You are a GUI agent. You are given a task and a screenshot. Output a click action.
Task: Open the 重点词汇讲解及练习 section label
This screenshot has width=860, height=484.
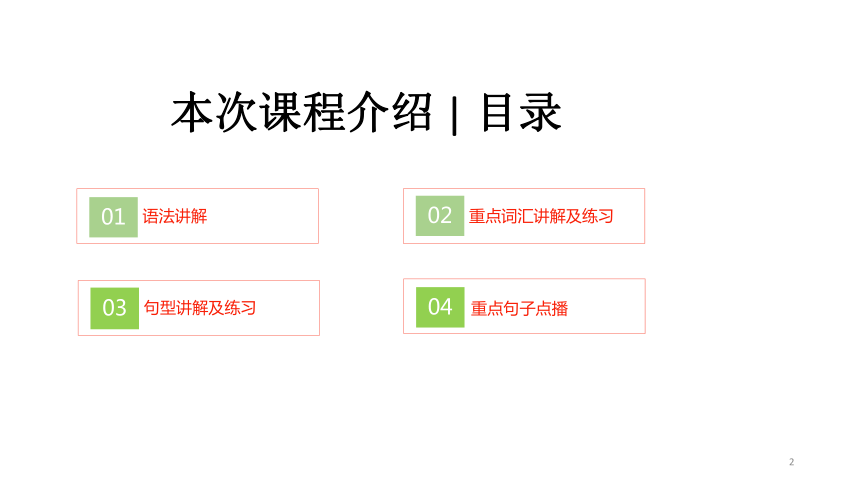tap(541, 216)
